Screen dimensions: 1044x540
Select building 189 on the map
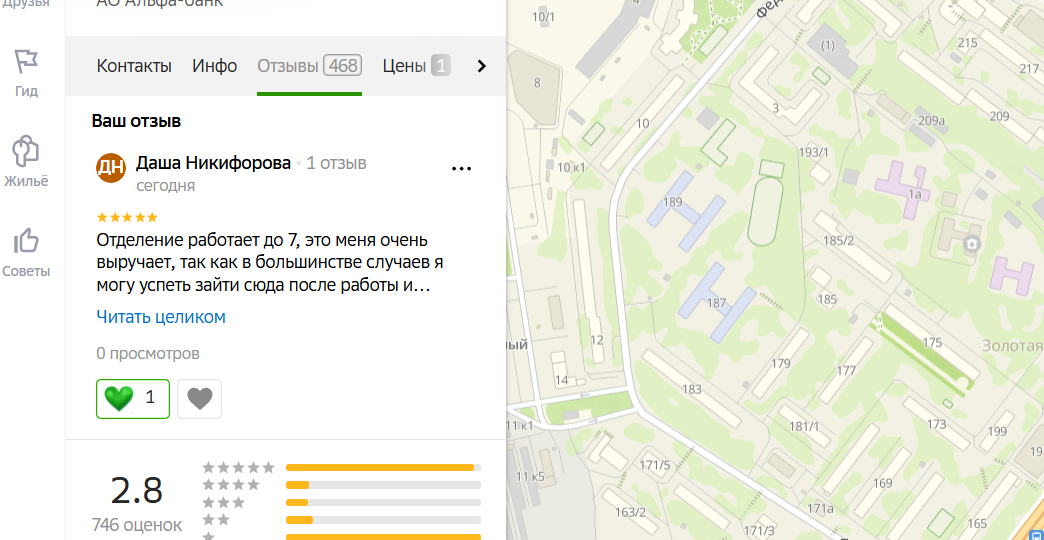[x=686, y=210]
